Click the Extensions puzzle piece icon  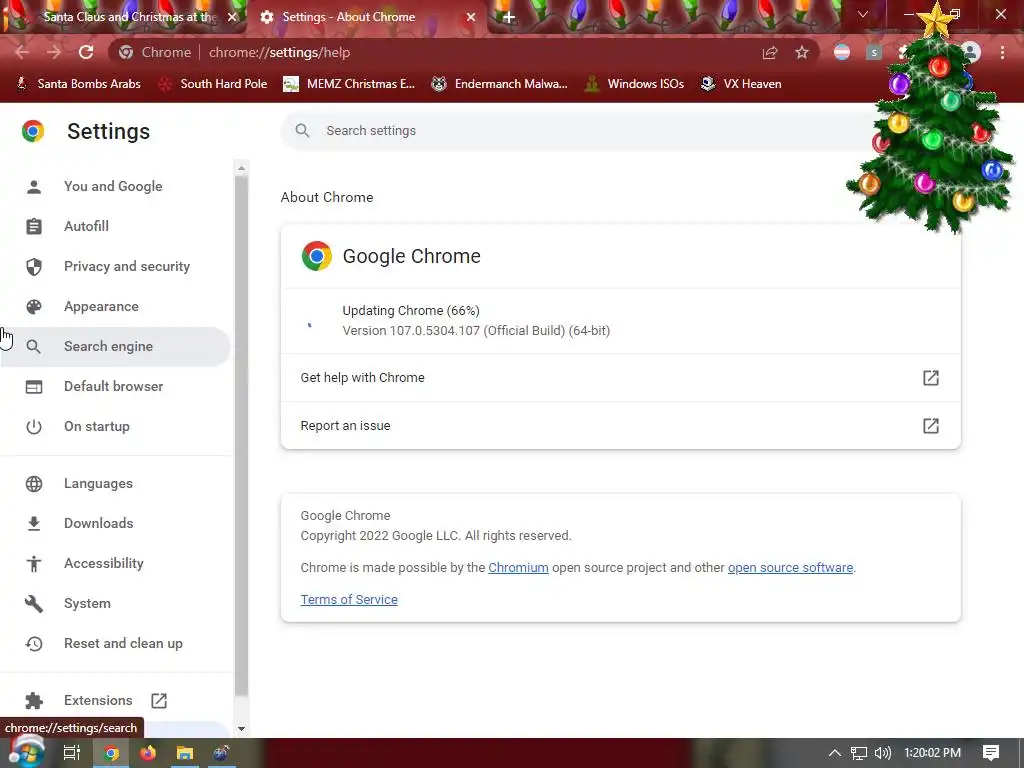[34, 701]
